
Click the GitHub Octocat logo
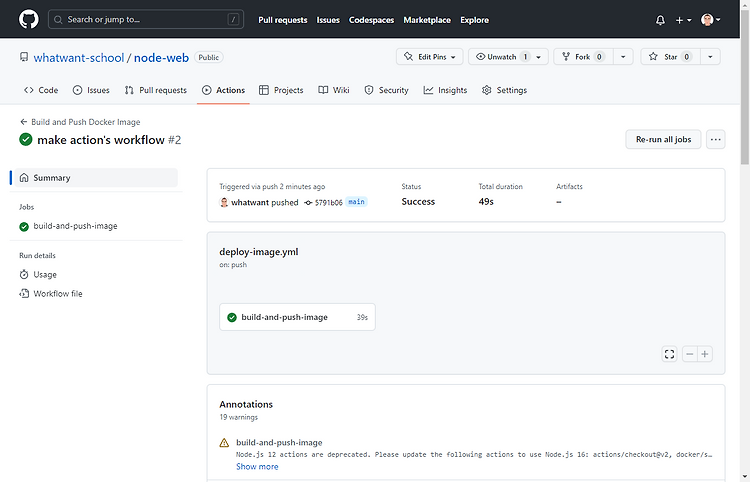[x=29, y=20]
